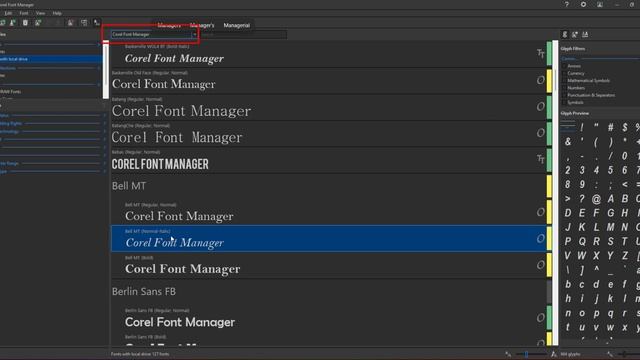This screenshot has height=360, width=640.
Task: Click the TrueType icon on Baskerville WGL4 BT row
Action: 540,53
